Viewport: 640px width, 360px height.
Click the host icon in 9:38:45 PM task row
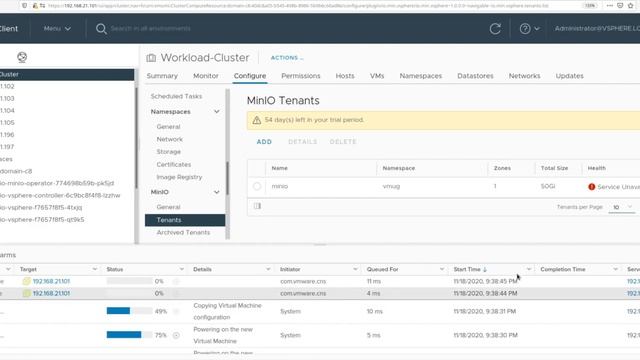click(x=27, y=281)
